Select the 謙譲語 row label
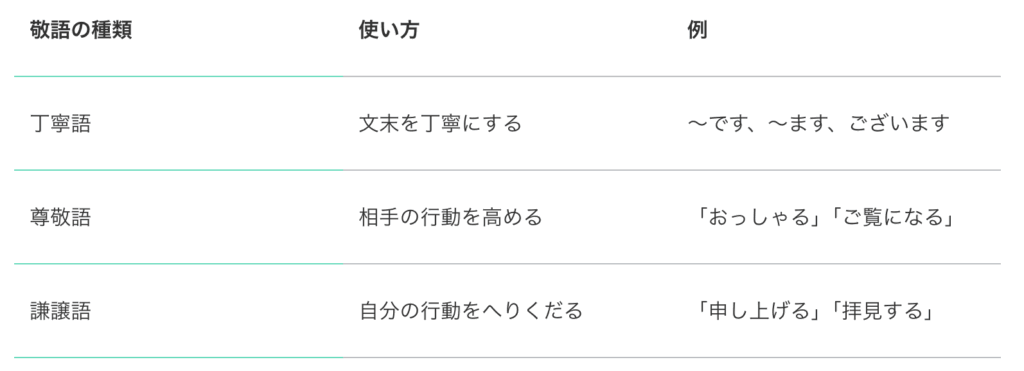Screen dimensions: 1024x371 tap(61, 311)
